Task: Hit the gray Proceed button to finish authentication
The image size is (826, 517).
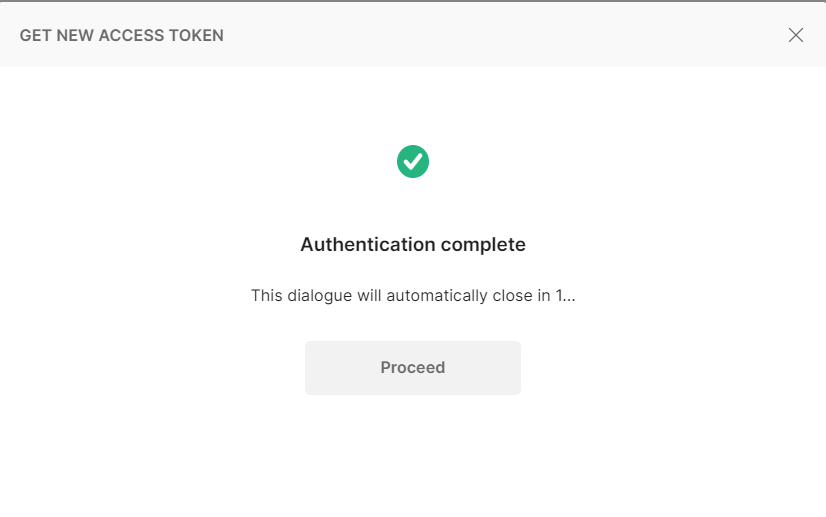Action: click(412, 367)
